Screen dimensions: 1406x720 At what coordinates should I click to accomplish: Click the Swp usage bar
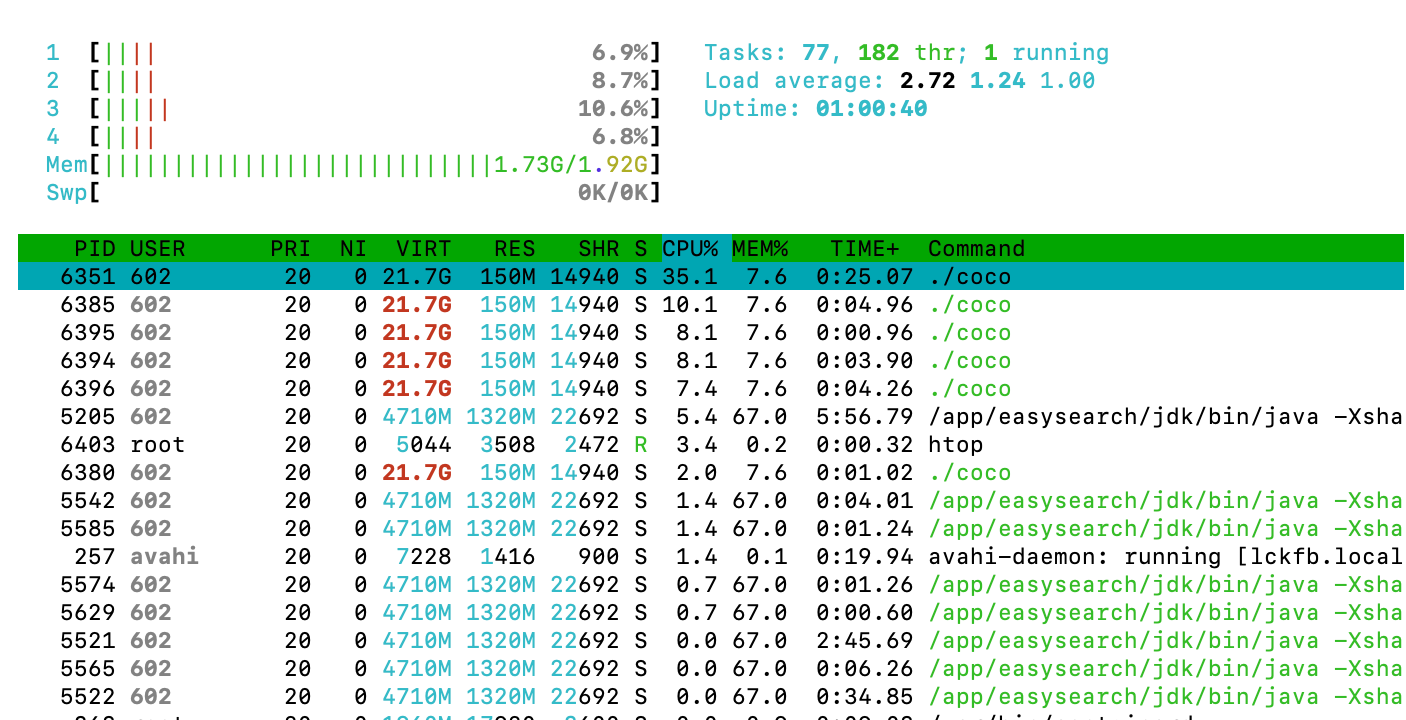[353, 192]
